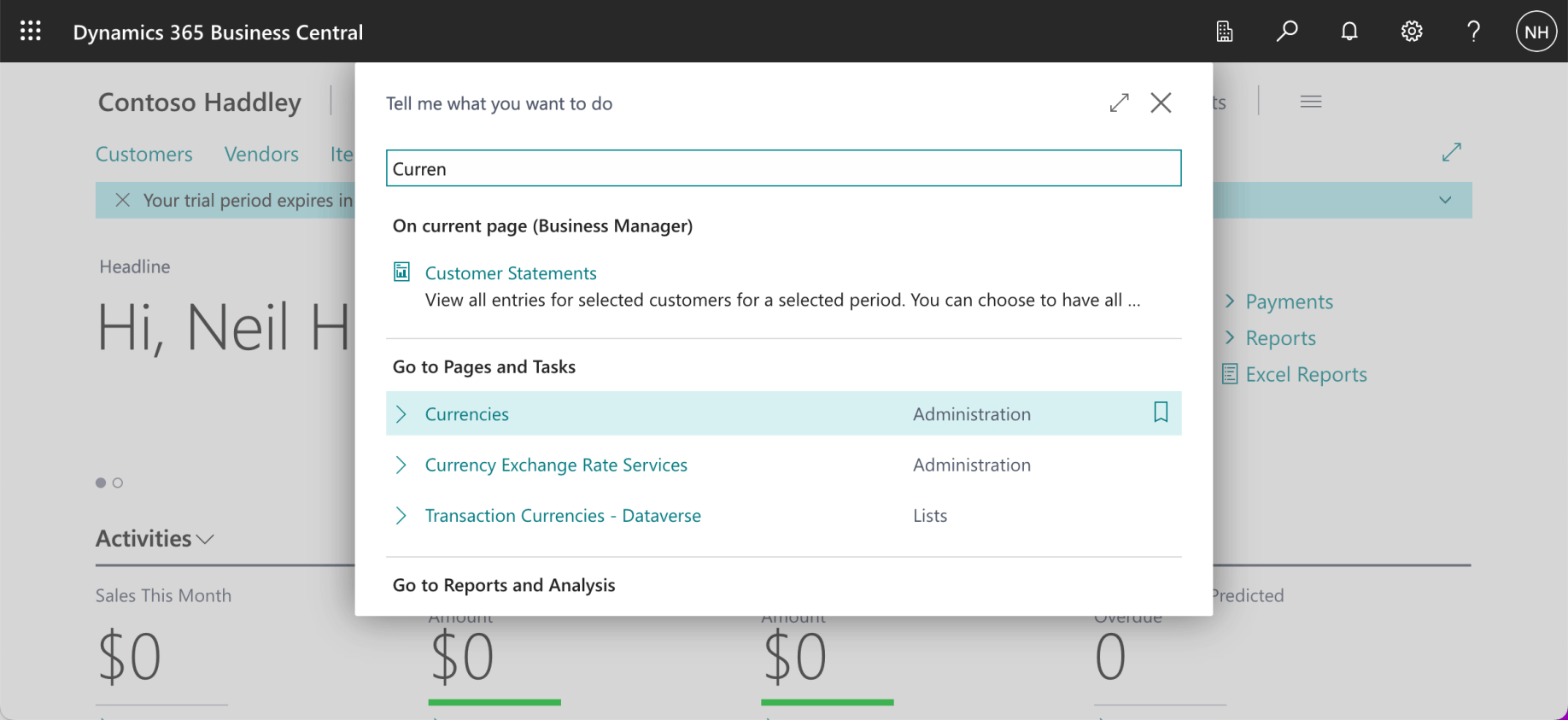The width and height of the screenshot is (1568, 720).
Task: Click the chevron beside Currency Exchange Rate Services
Action: [x=401, y=465]
